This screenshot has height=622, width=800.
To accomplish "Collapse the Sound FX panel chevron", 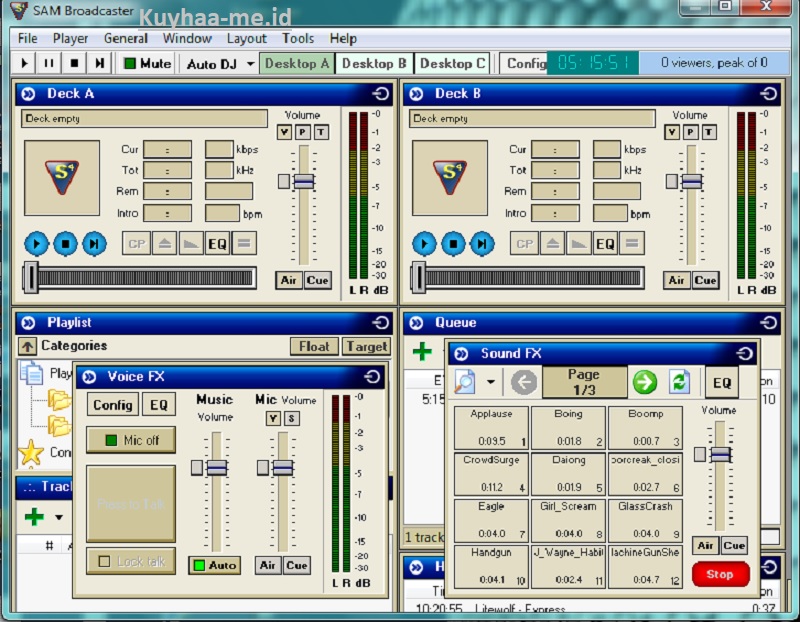I will pyautogui.click(x=461, y=354).
